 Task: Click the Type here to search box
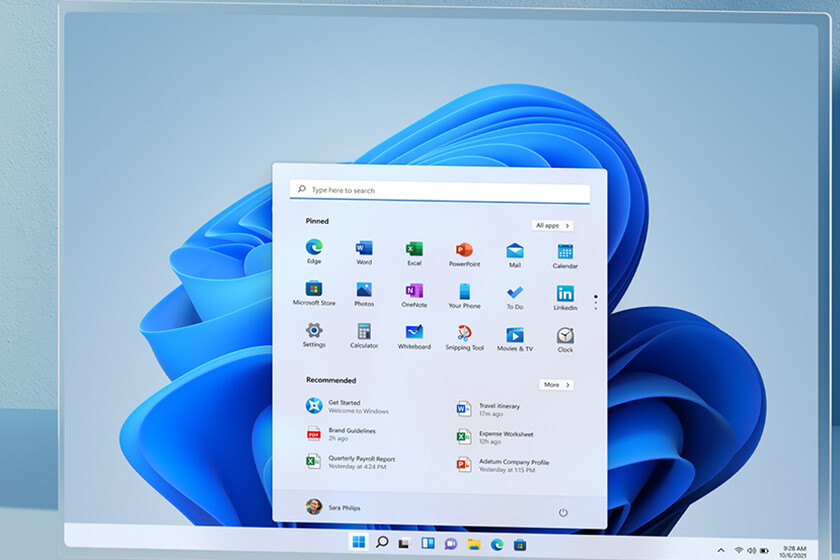447,190
